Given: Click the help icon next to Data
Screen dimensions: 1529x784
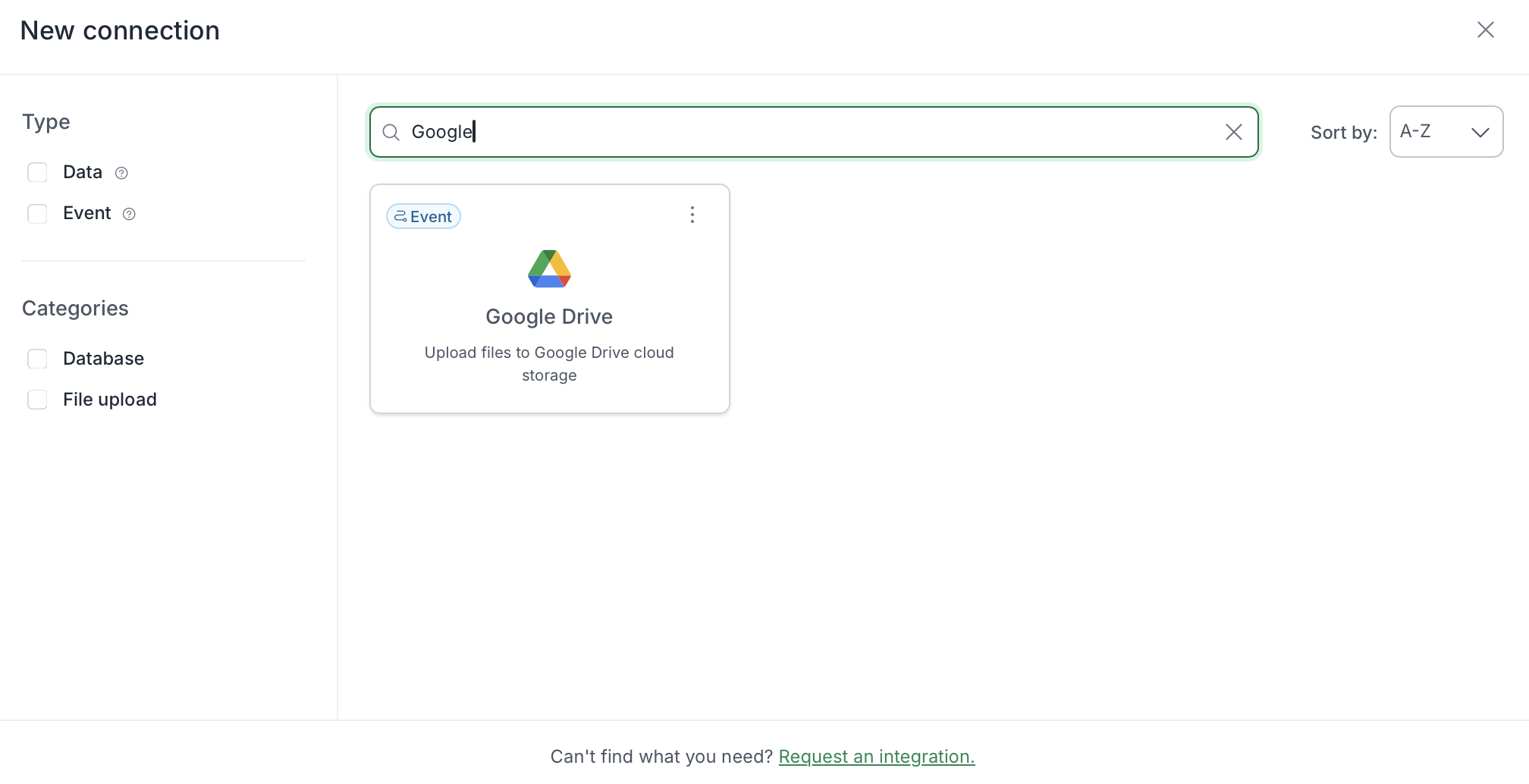Looking at the screenshot, I should tap(121, 173).
